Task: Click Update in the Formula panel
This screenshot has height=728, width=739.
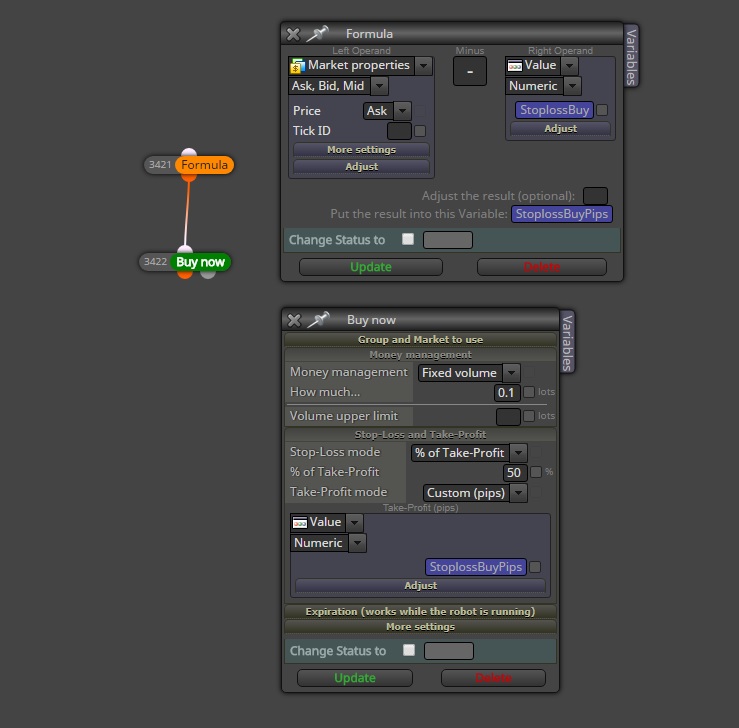Action: 371,267
